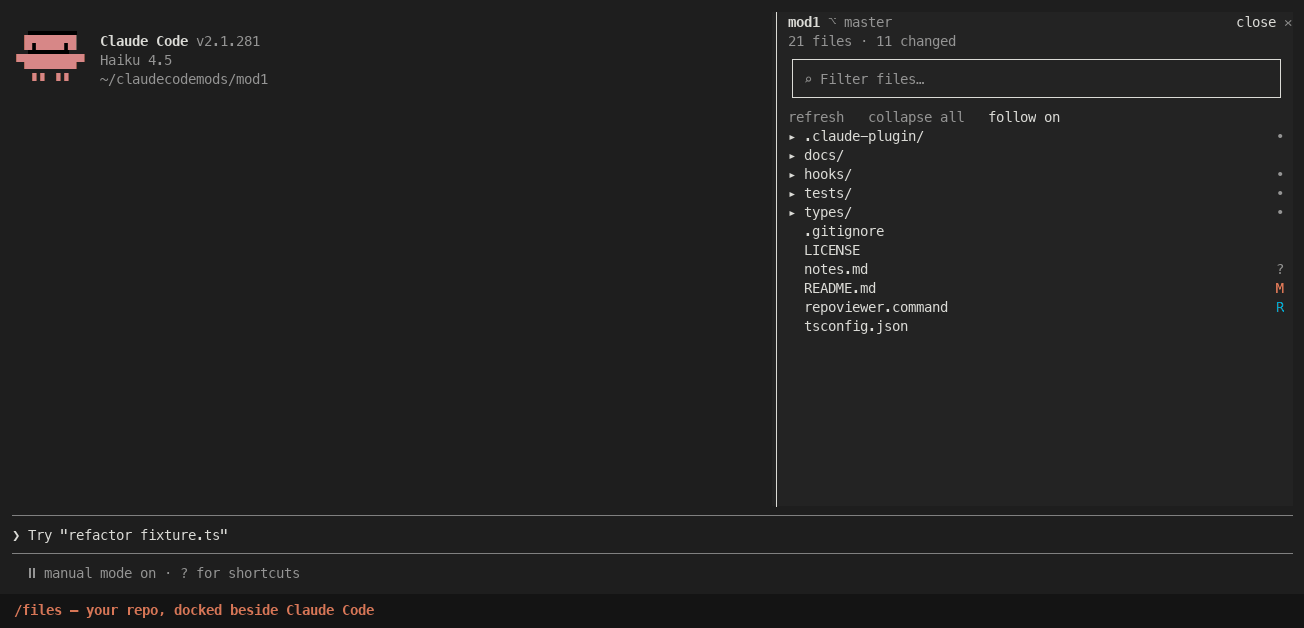Close the files panel with close ×

click(x=1264, y=22)
